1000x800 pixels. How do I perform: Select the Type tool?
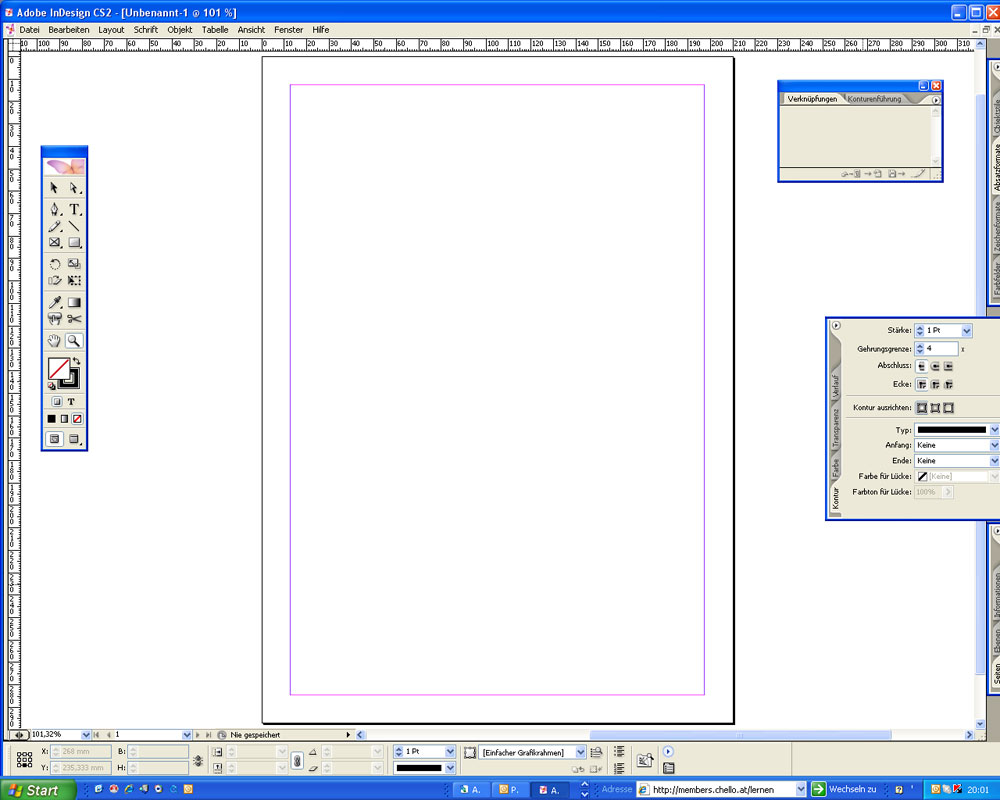click(74, 209)
